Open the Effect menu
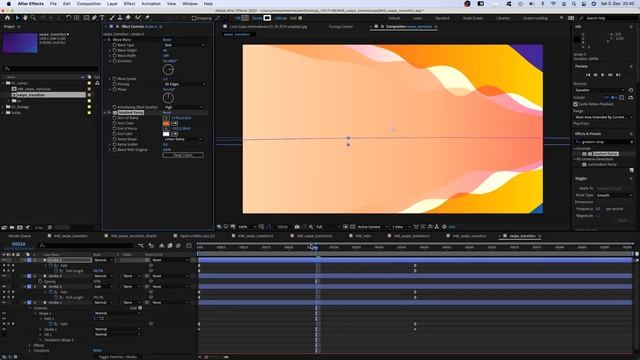 (x=129, y=4)
